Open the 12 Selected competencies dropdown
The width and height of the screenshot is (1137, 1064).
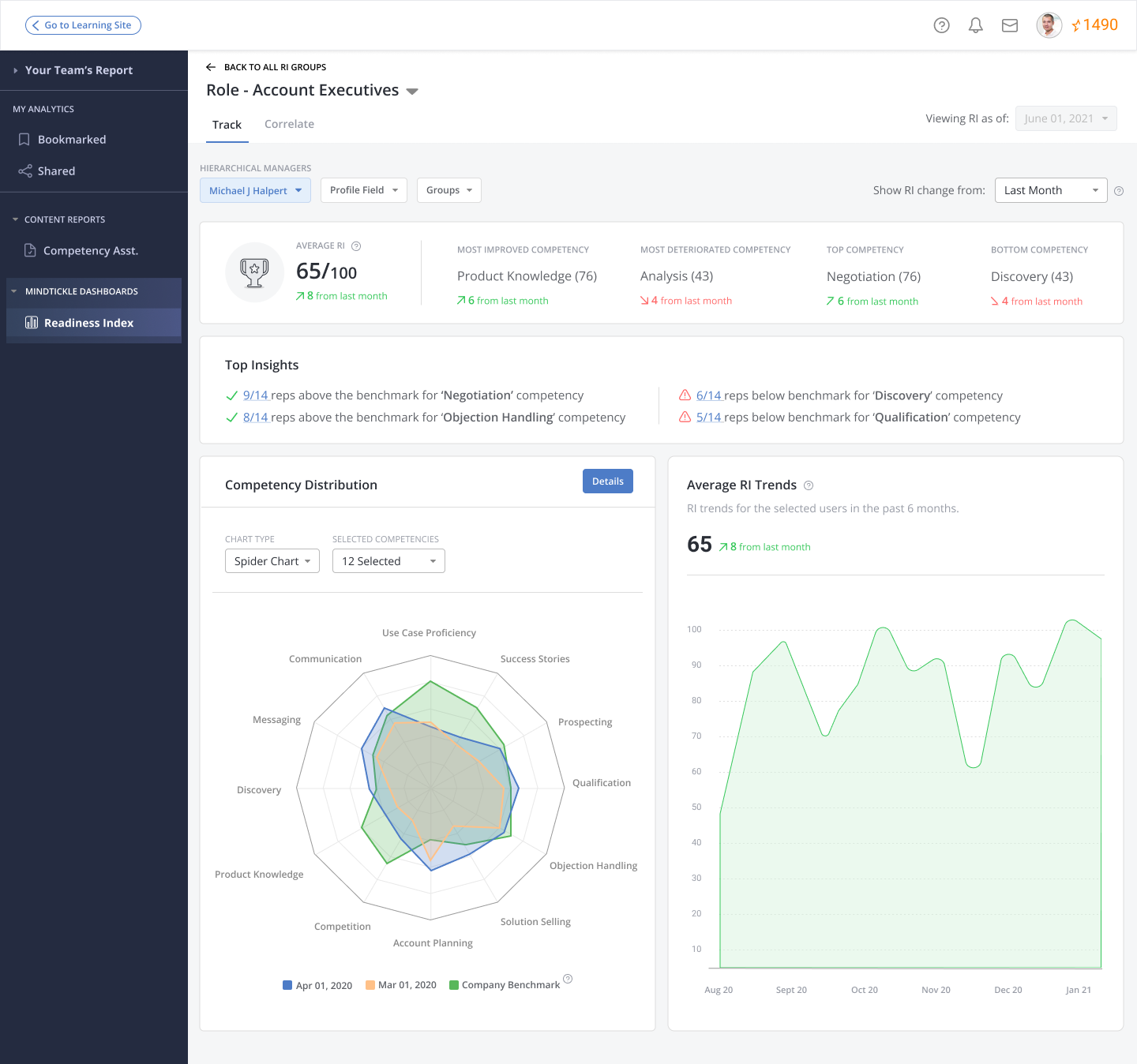[388, 561]
